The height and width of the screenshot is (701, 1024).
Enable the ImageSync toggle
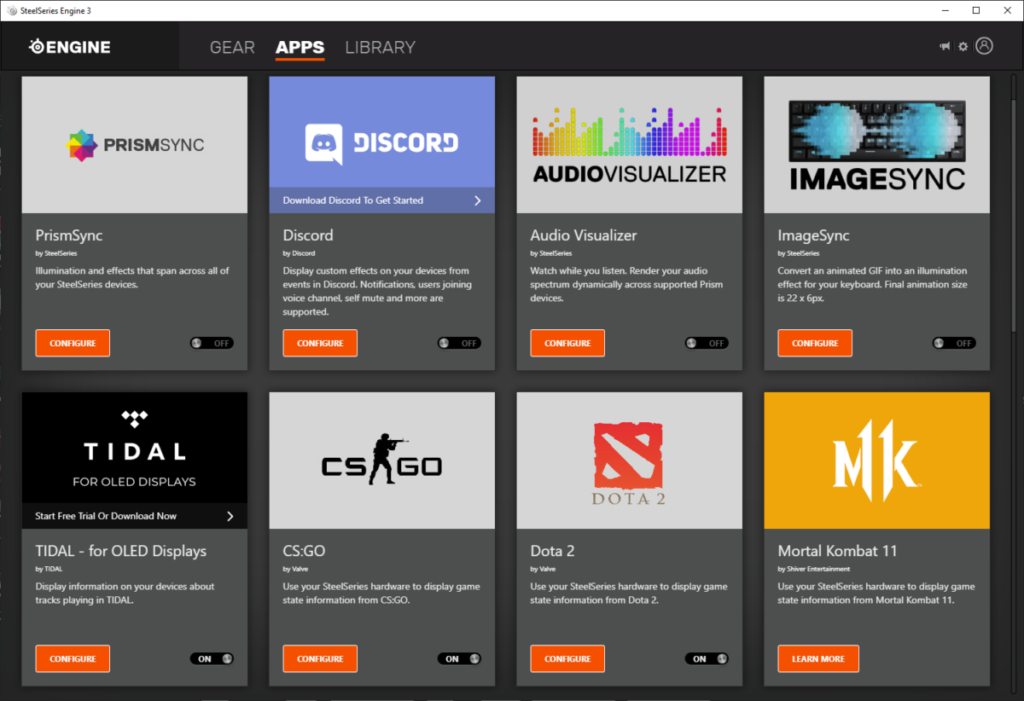tap(954, 343)
